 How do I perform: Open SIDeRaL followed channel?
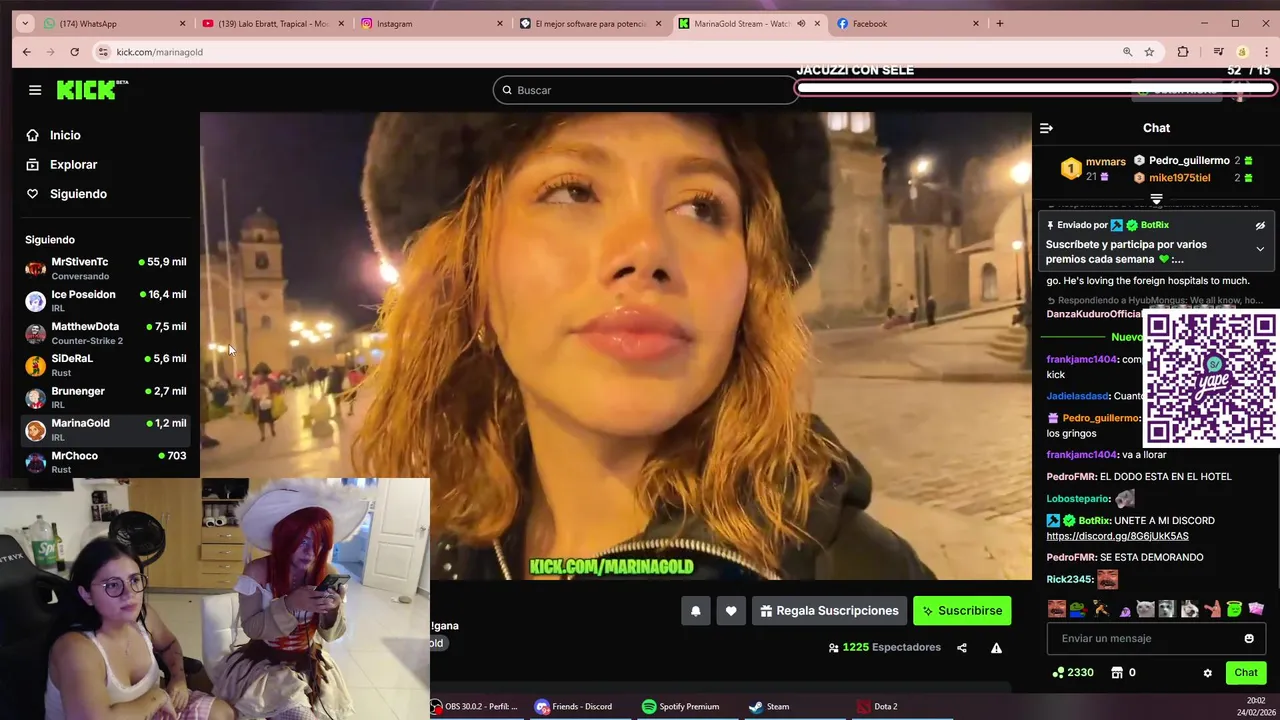[x=105, y=365]
